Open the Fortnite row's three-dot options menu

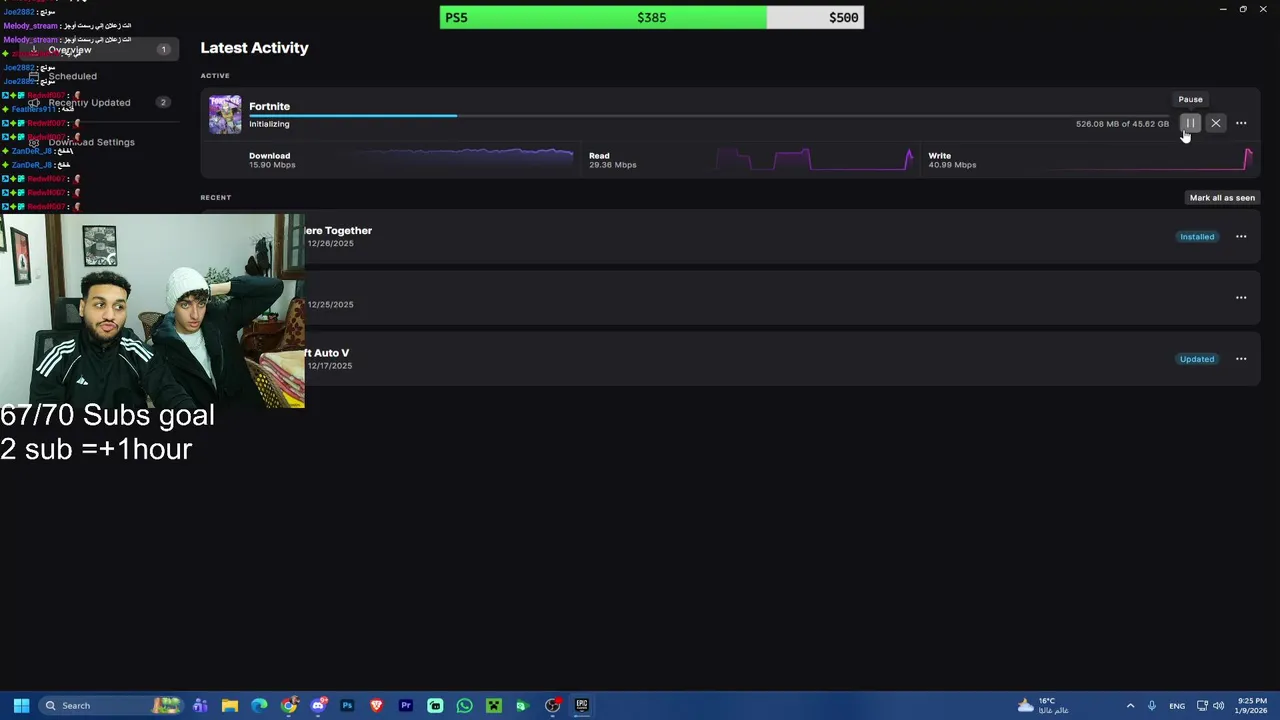1241,123
